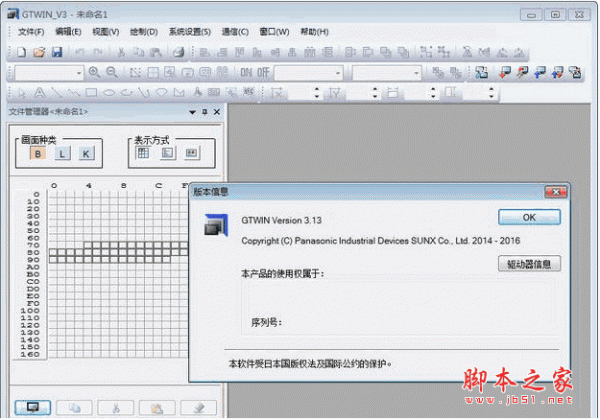The height and width of the screenshot is (420, 600).
Task: Open the 窗口(W) menu
Action: (274, 32)
